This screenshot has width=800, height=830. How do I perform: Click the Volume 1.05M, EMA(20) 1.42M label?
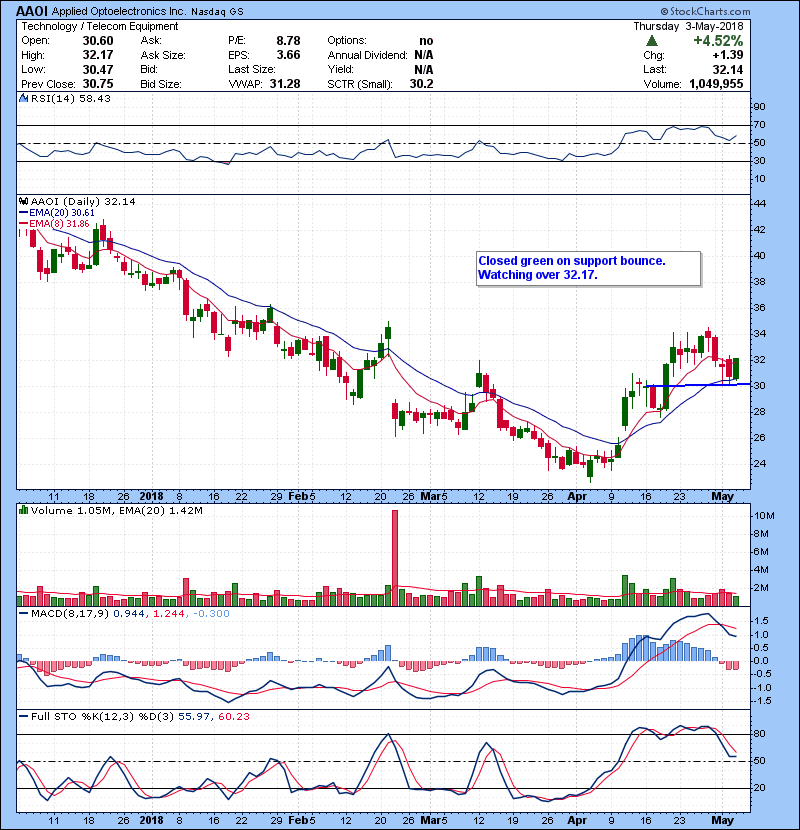click(116, 511)
